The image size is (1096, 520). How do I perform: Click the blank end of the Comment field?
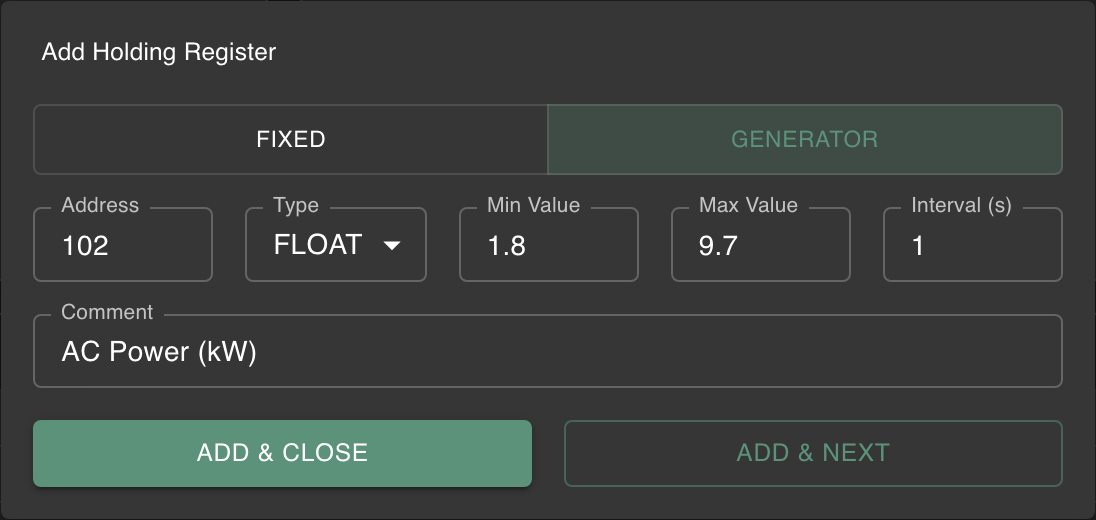(800, 352)
